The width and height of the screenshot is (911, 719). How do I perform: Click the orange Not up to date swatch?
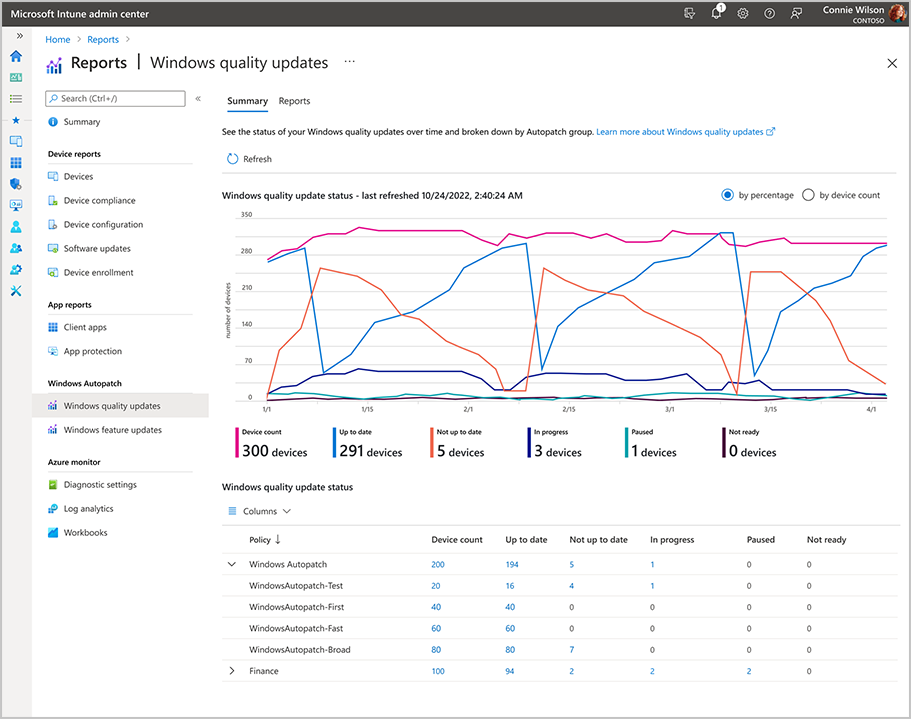tap(432, 443)
